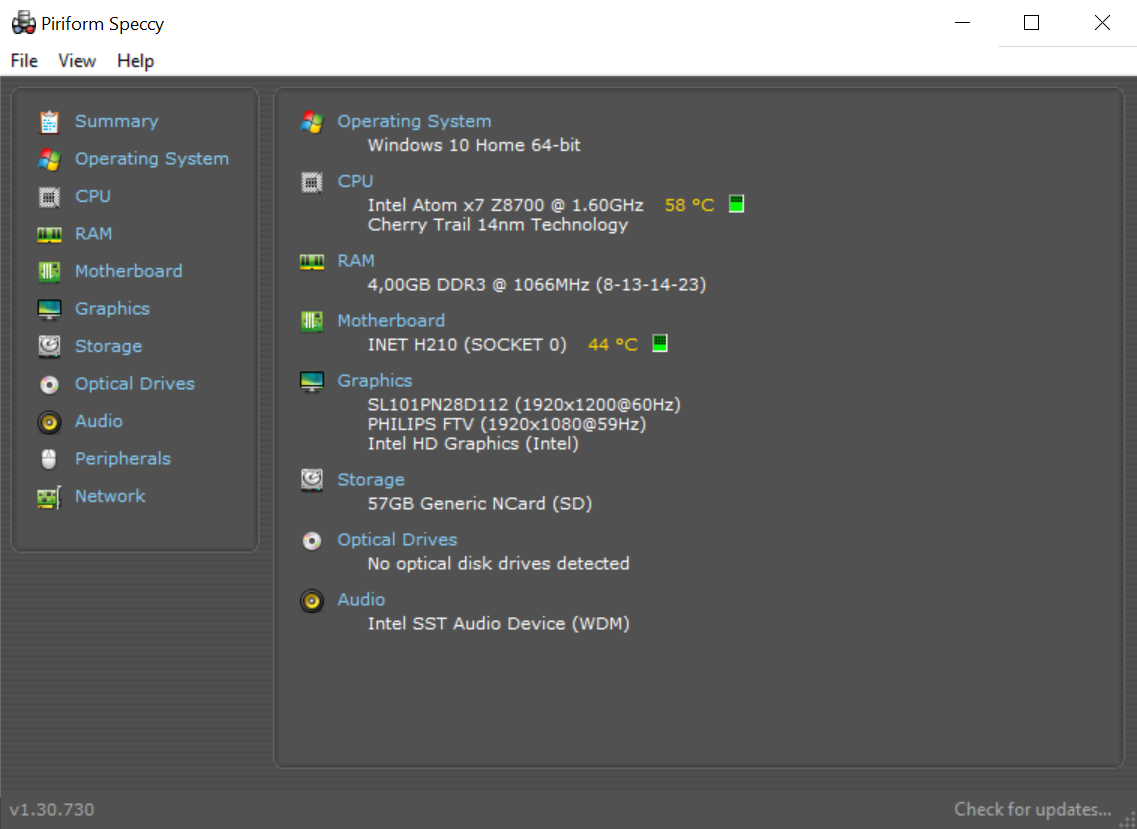Viewport: 1137px width, 829px height.
Task: Maximize the Speccy window
Action: pyautogui.click(x=1031, y=23)
